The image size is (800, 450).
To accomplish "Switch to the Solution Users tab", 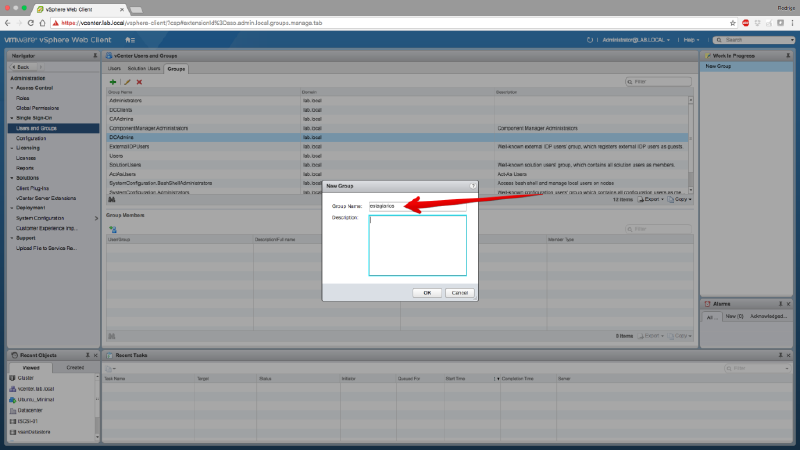I will 144,68.
